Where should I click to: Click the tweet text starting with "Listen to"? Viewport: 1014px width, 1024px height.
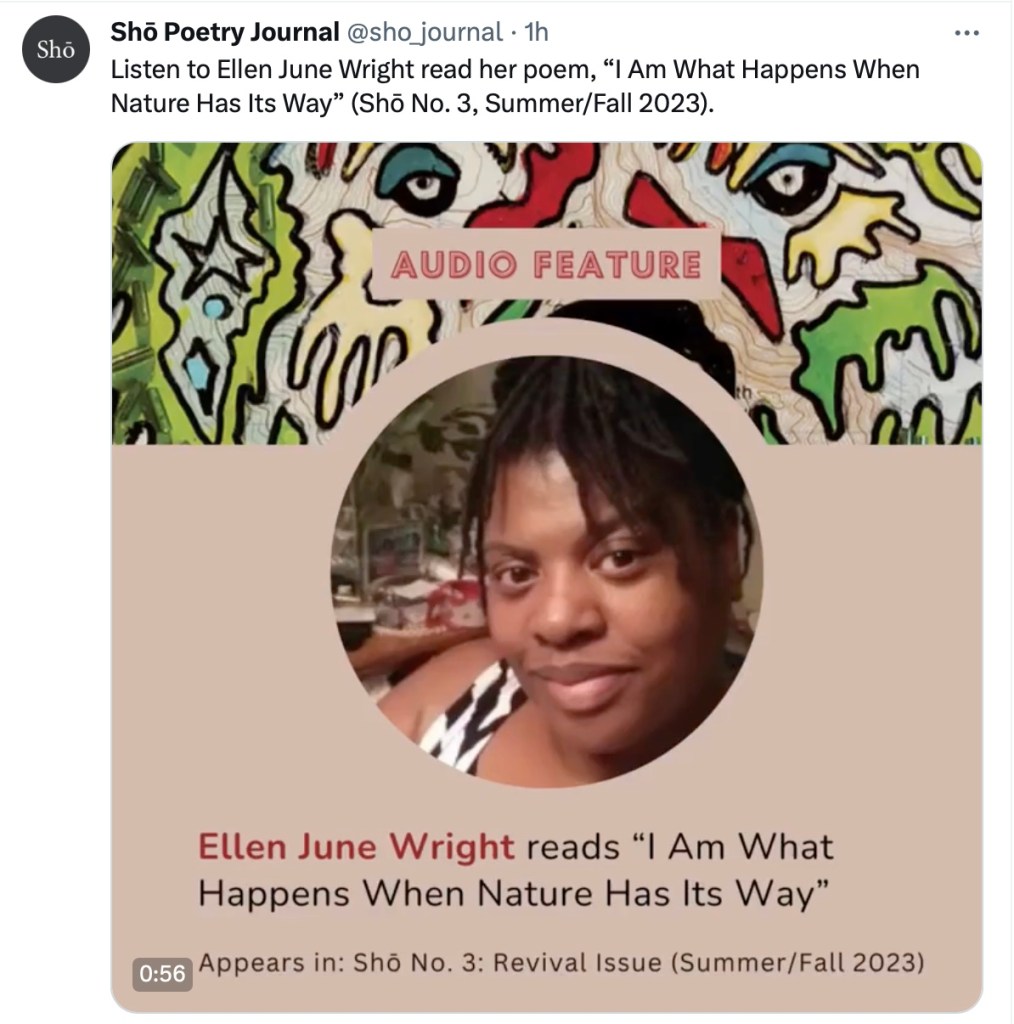(514, 86)
